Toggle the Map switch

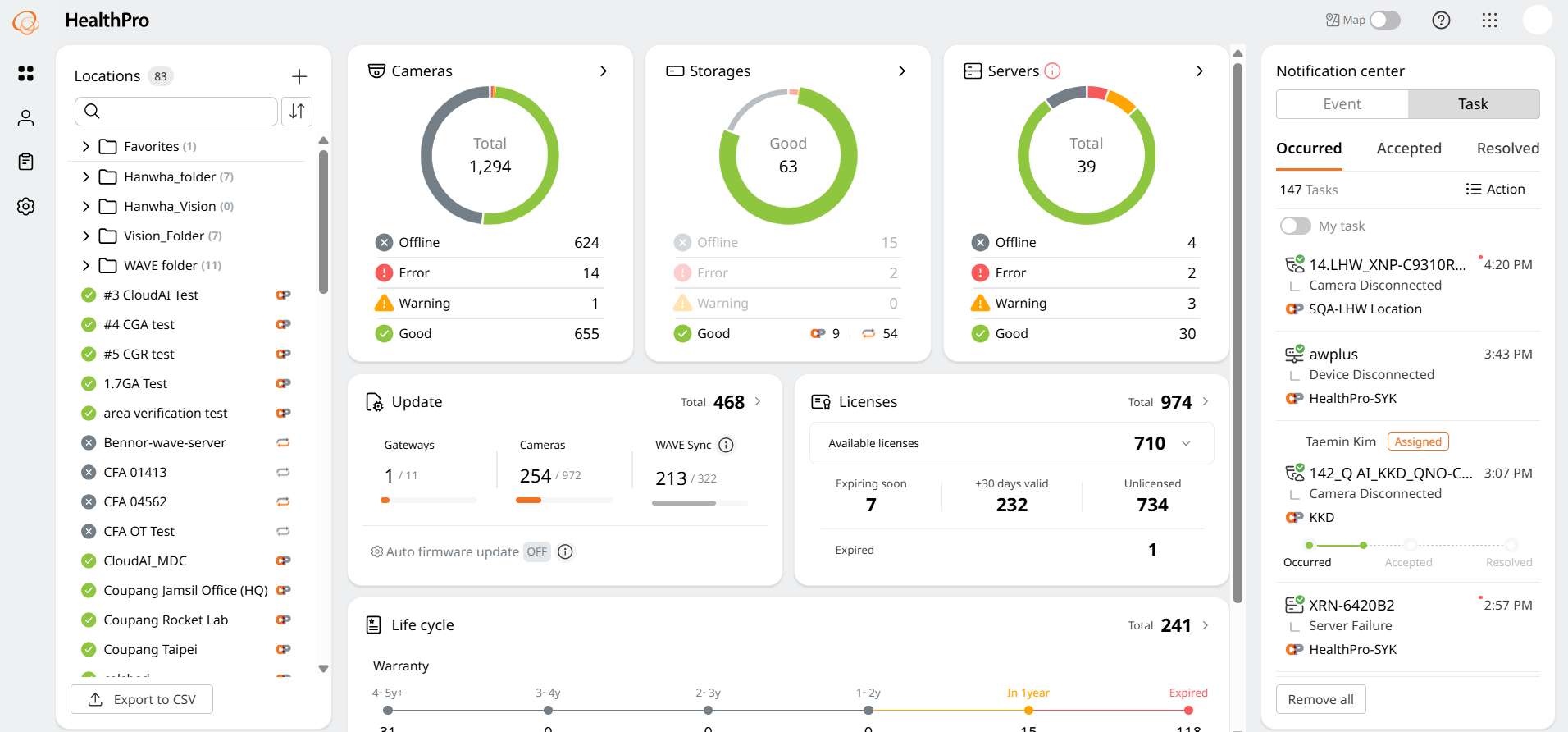(1385, 21)
